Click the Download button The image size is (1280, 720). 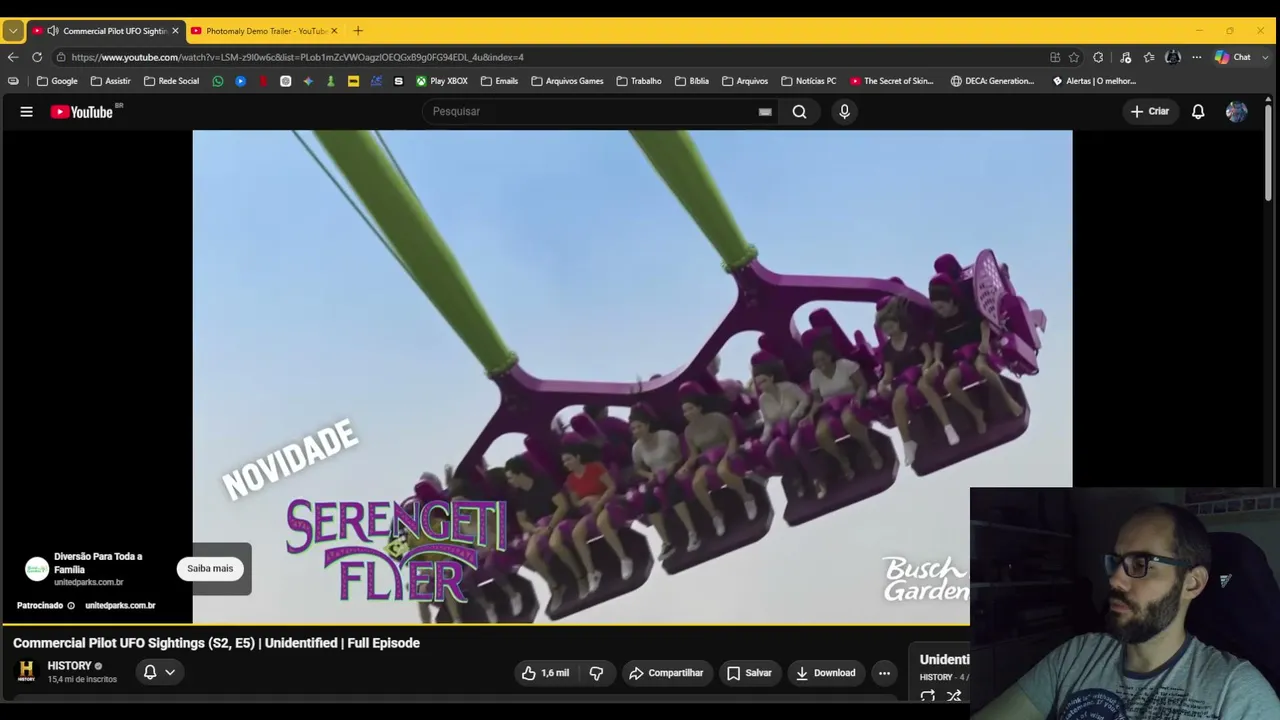pyautogui.click(x=826, y=673)
